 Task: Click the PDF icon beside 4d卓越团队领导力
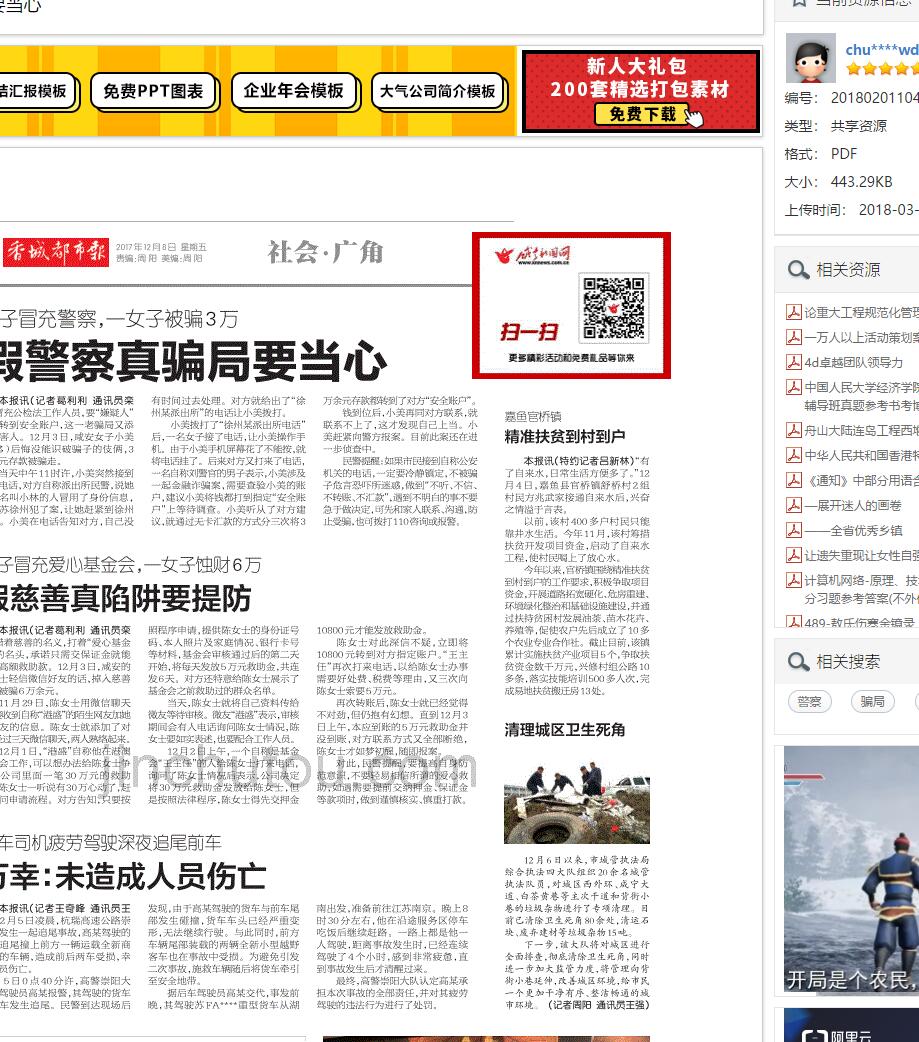click(794, 362)
